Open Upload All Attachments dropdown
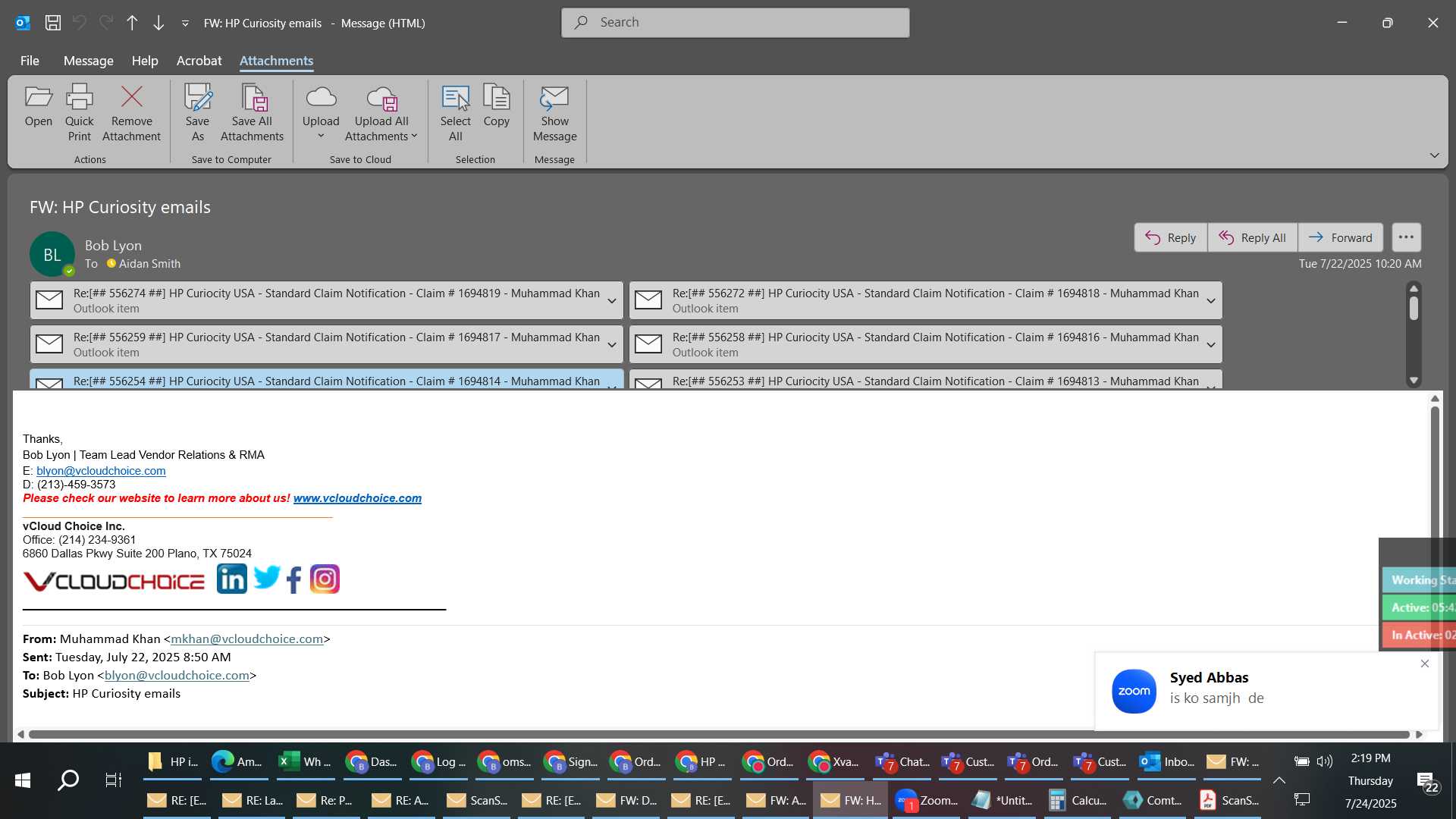 [381, 112]
